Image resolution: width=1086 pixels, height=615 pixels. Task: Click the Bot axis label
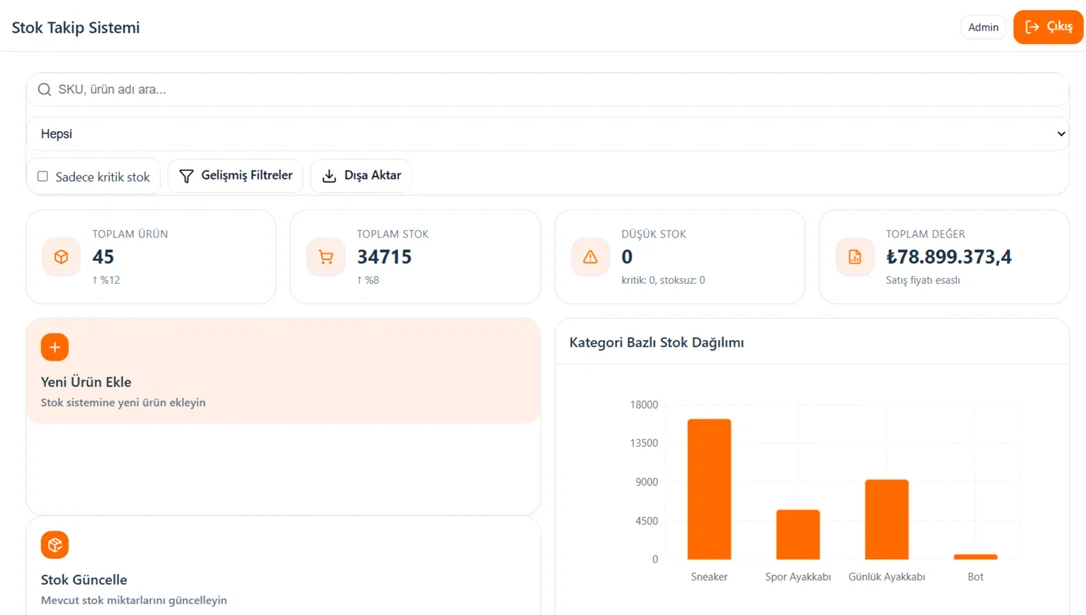point(975,577)
